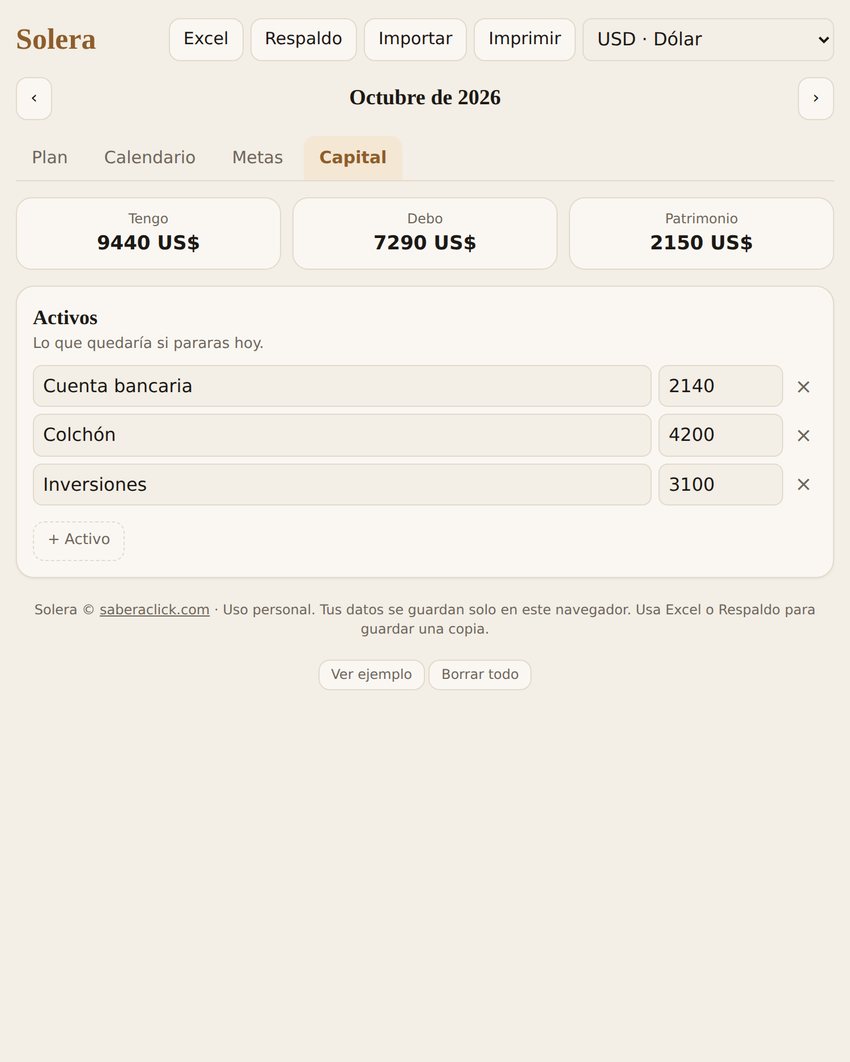This screenshot has height=1062, width=850.
Task: Delete the Colchón asset row
Action: pyautogui.click(x=803, y=436)
